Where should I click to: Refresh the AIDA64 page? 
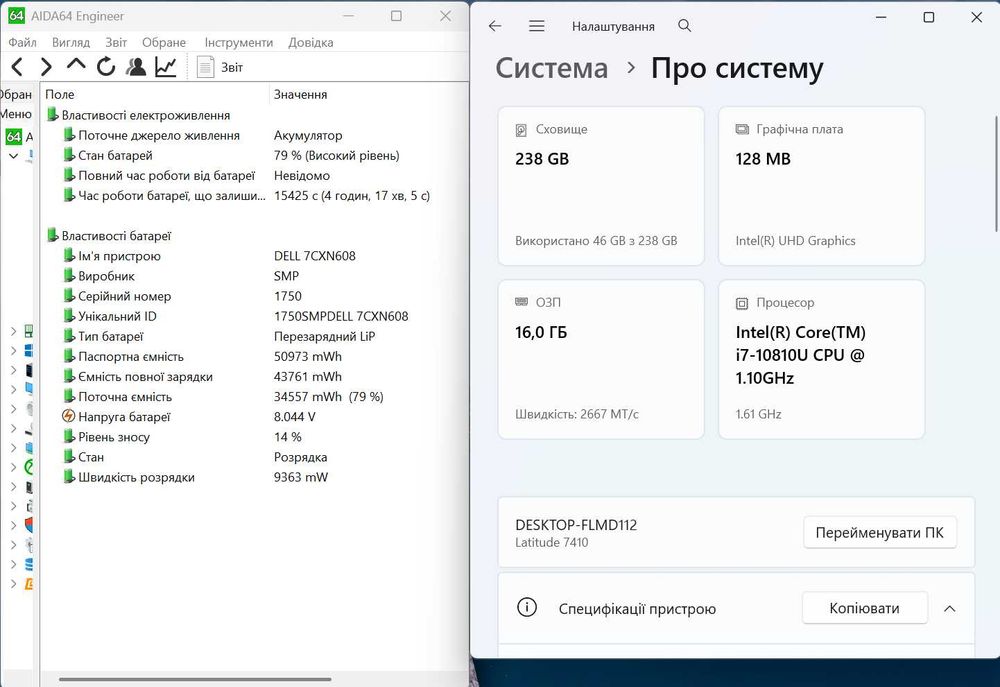click(x=106, y=67)
